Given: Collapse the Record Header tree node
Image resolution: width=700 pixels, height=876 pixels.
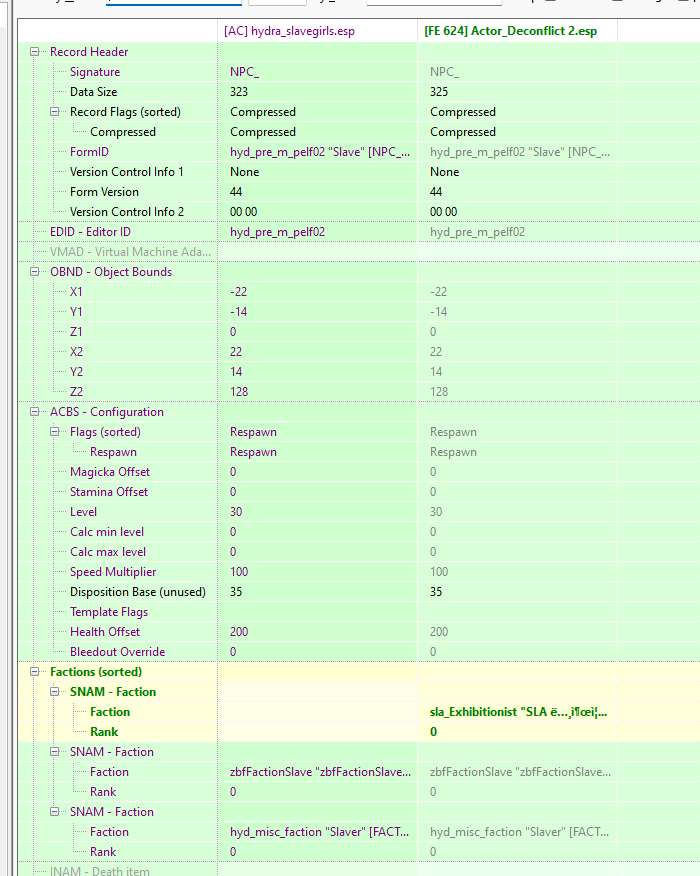Looking at the screenshot, I should click(x=35, y=52).
